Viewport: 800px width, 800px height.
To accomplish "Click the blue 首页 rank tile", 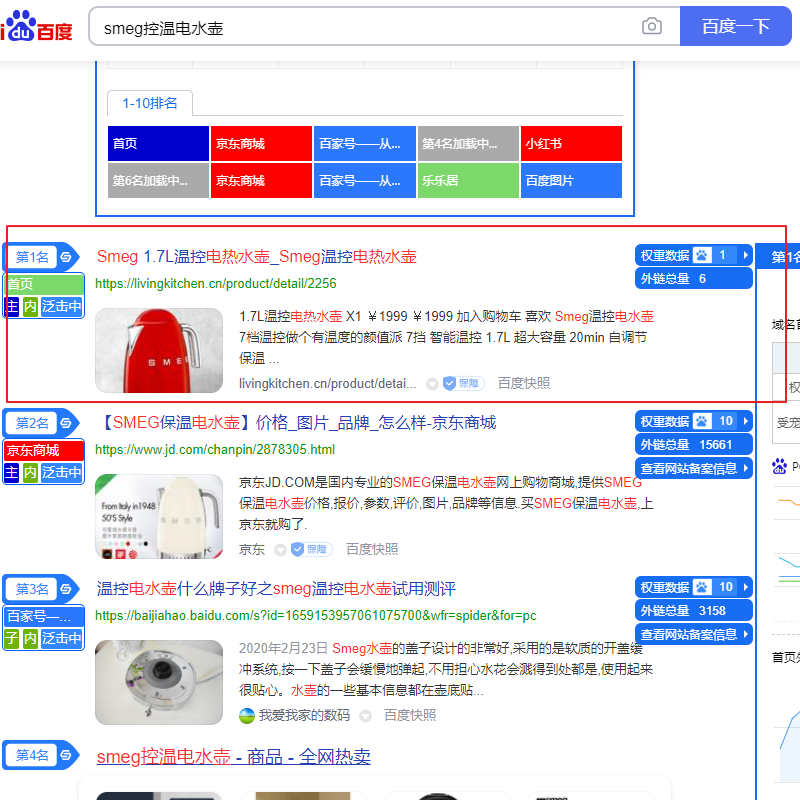I will click(158, 143).
